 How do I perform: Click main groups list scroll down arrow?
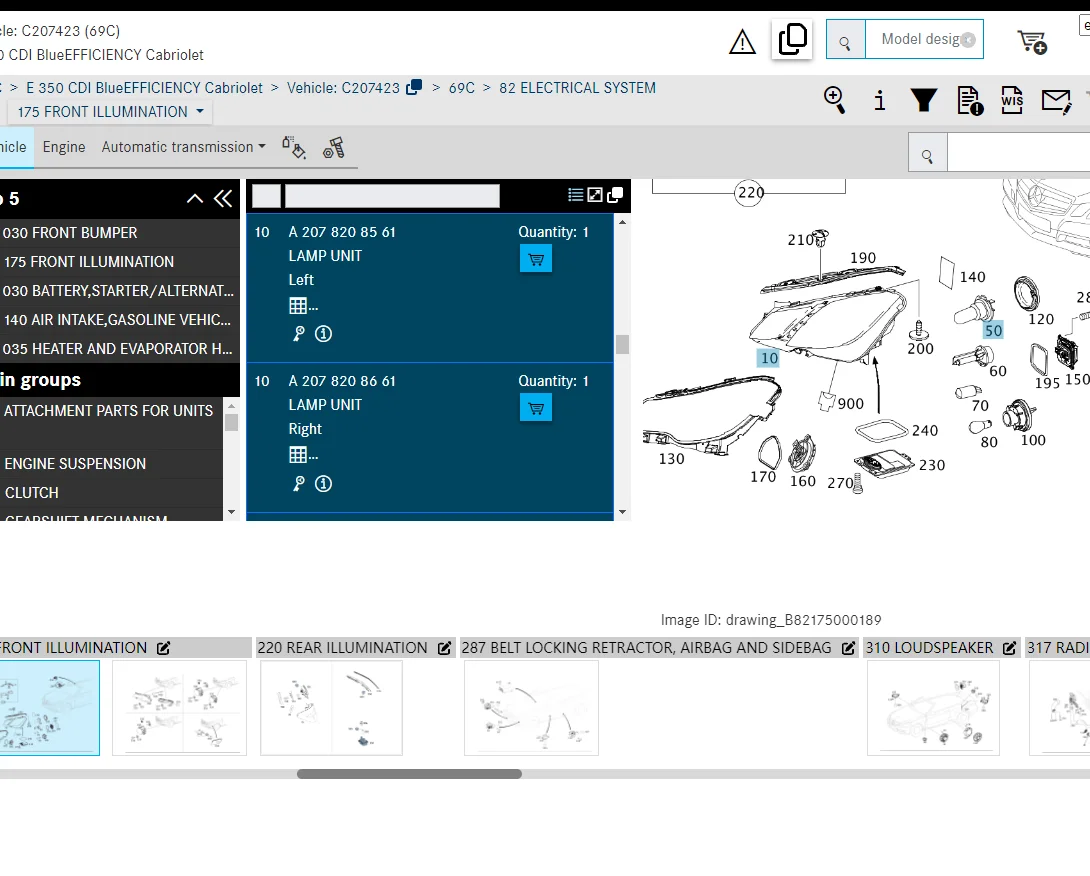click(x=231, y=512)
